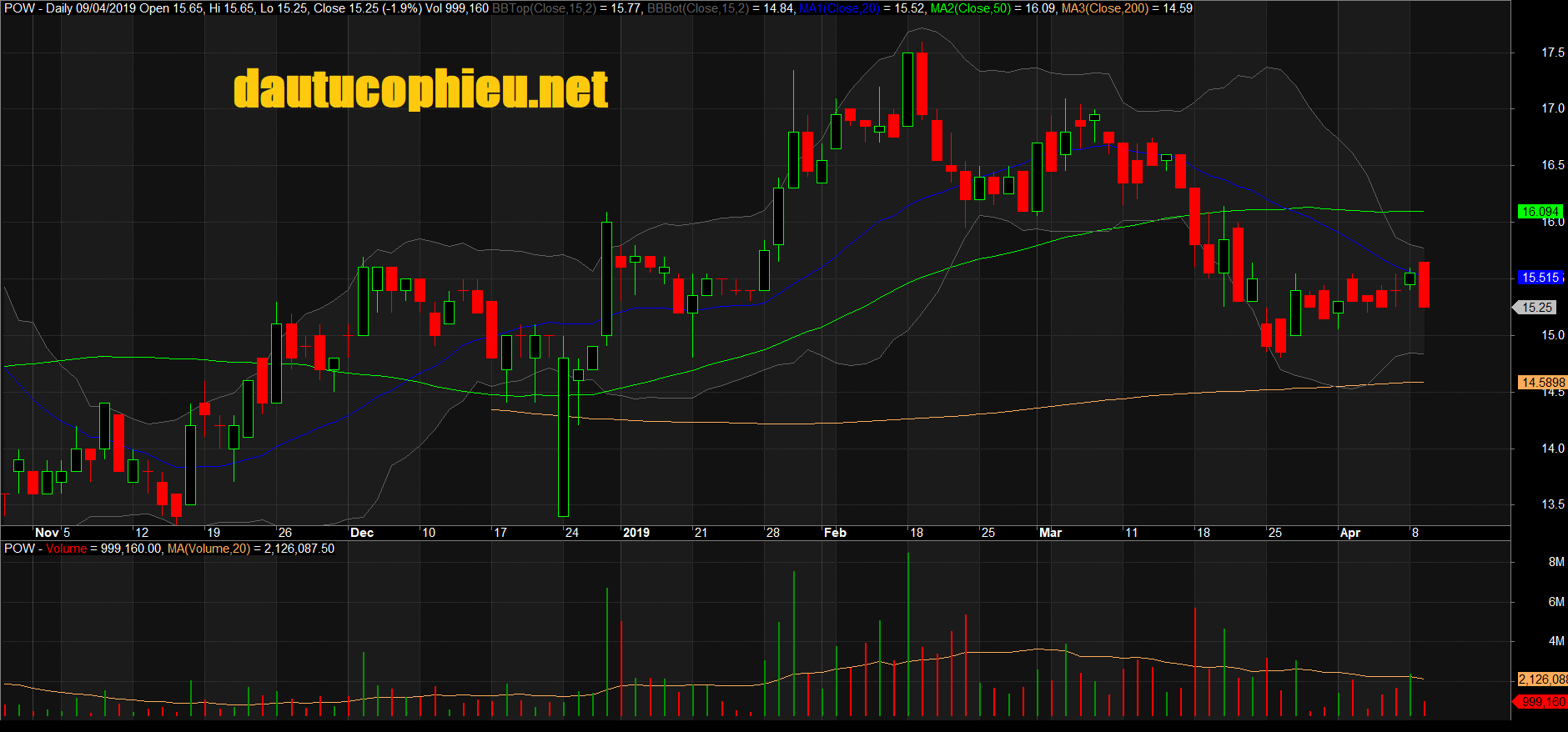Viewport: 1568px width, 732px height.
Task: Click the 21 date label in January
Action: click(701, 533)
